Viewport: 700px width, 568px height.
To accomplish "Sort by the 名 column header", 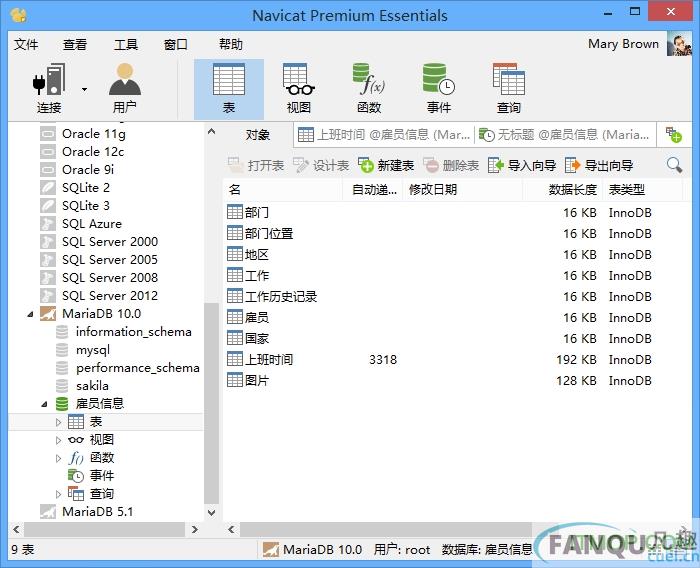I will point(283,190).
